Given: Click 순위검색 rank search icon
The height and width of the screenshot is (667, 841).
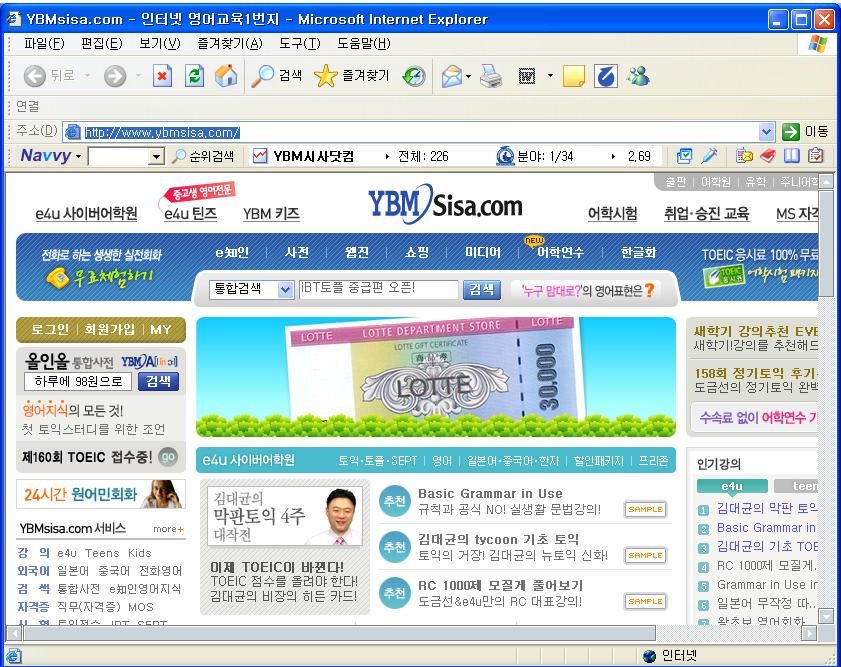Looking at the screenshot, I should coord(203,157).
